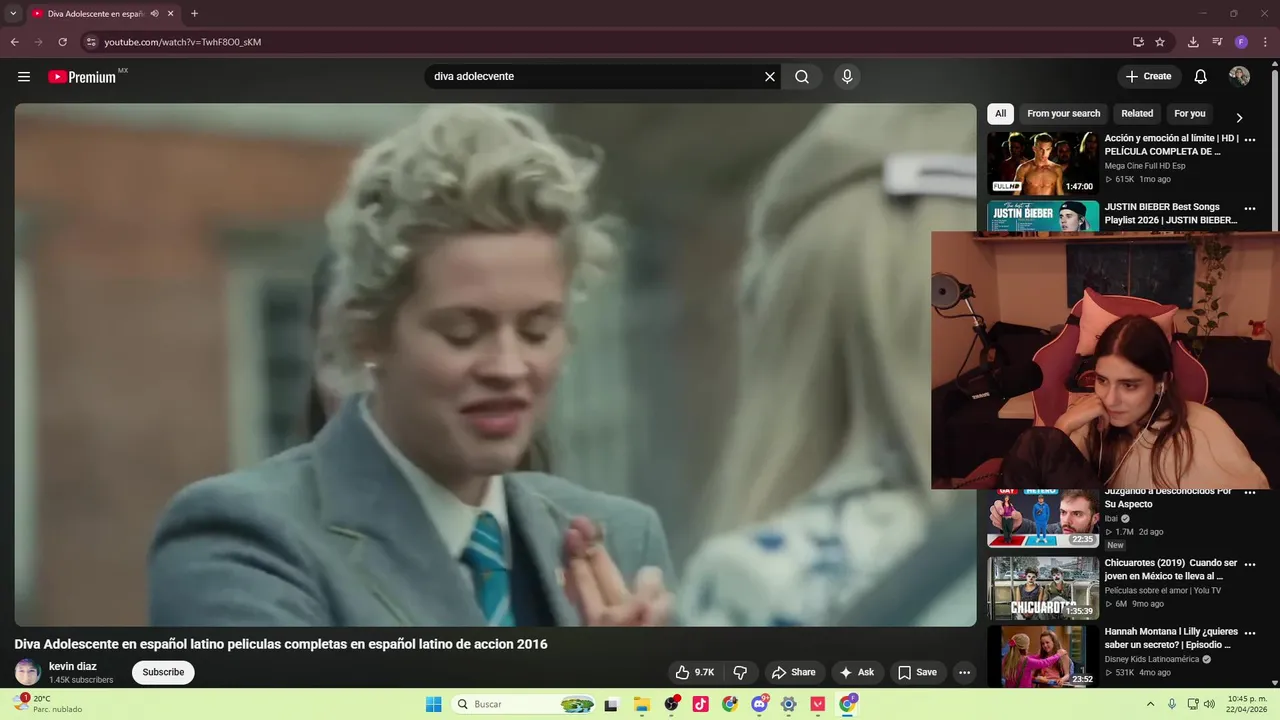Screen dimensions: 1280x720
Task: Go to YouTube Premium home logo
Action: (82, 77)
